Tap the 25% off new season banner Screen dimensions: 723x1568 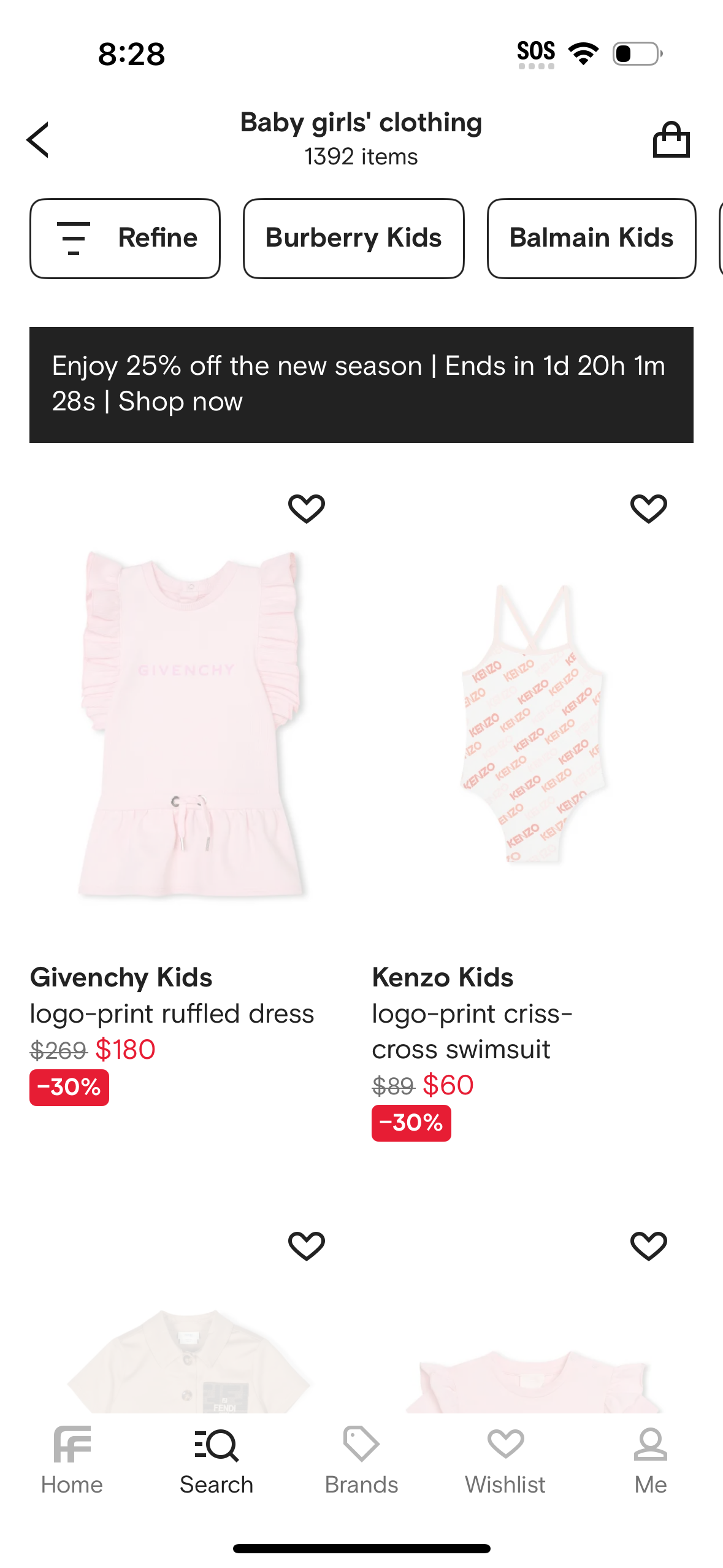tap(361, 385)
